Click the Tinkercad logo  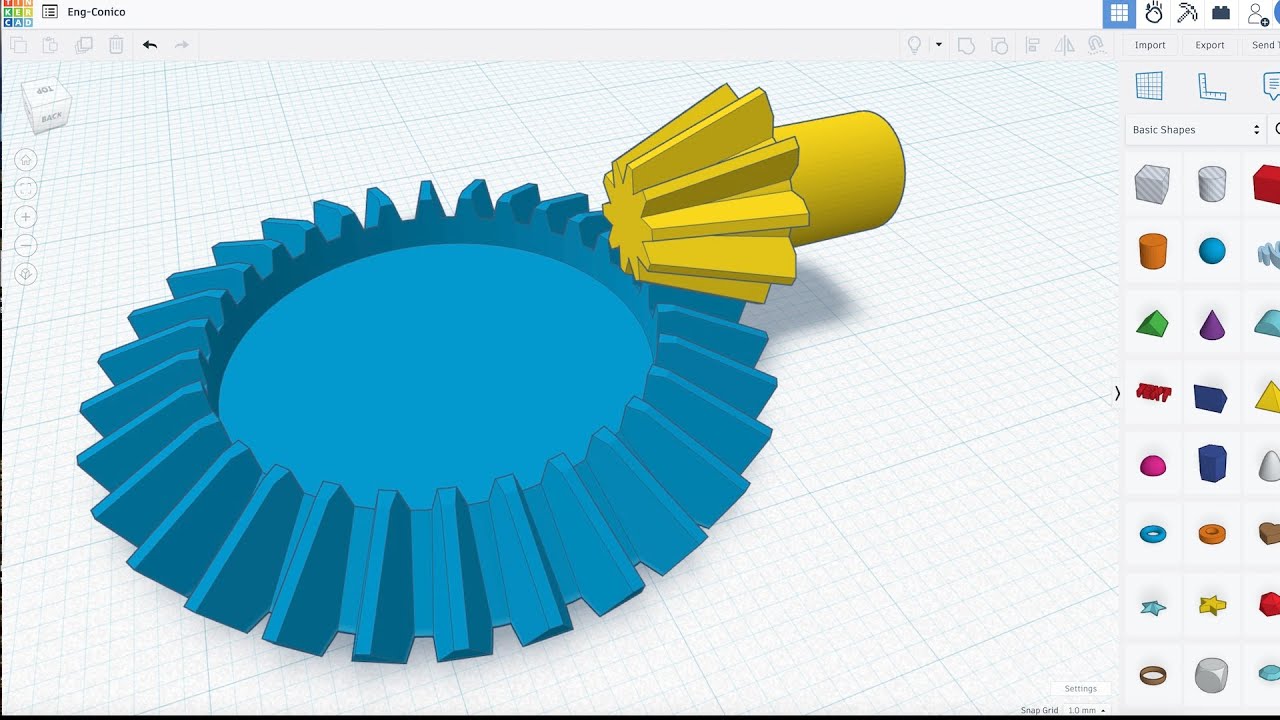18,13
